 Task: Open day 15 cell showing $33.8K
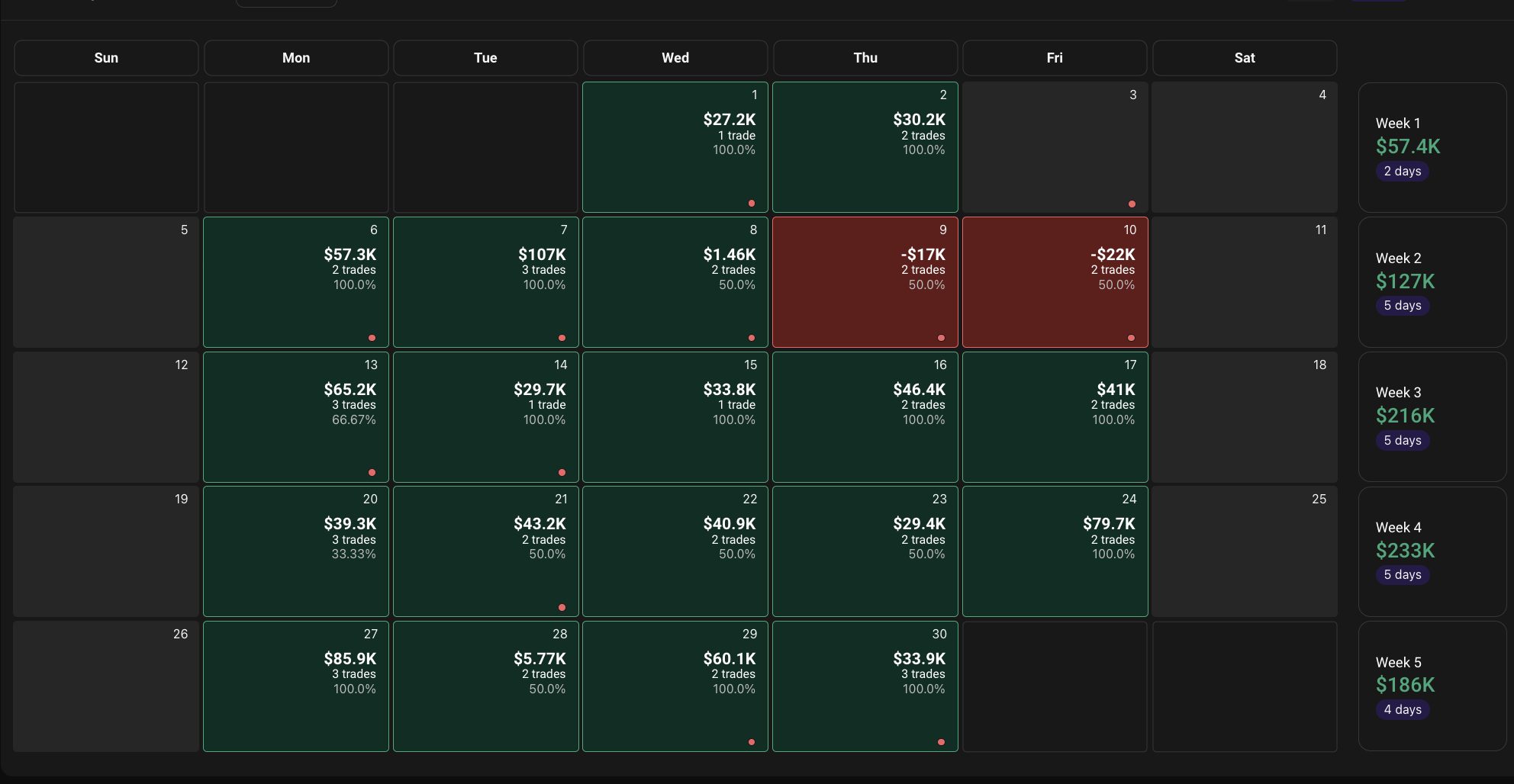[675, 417]
